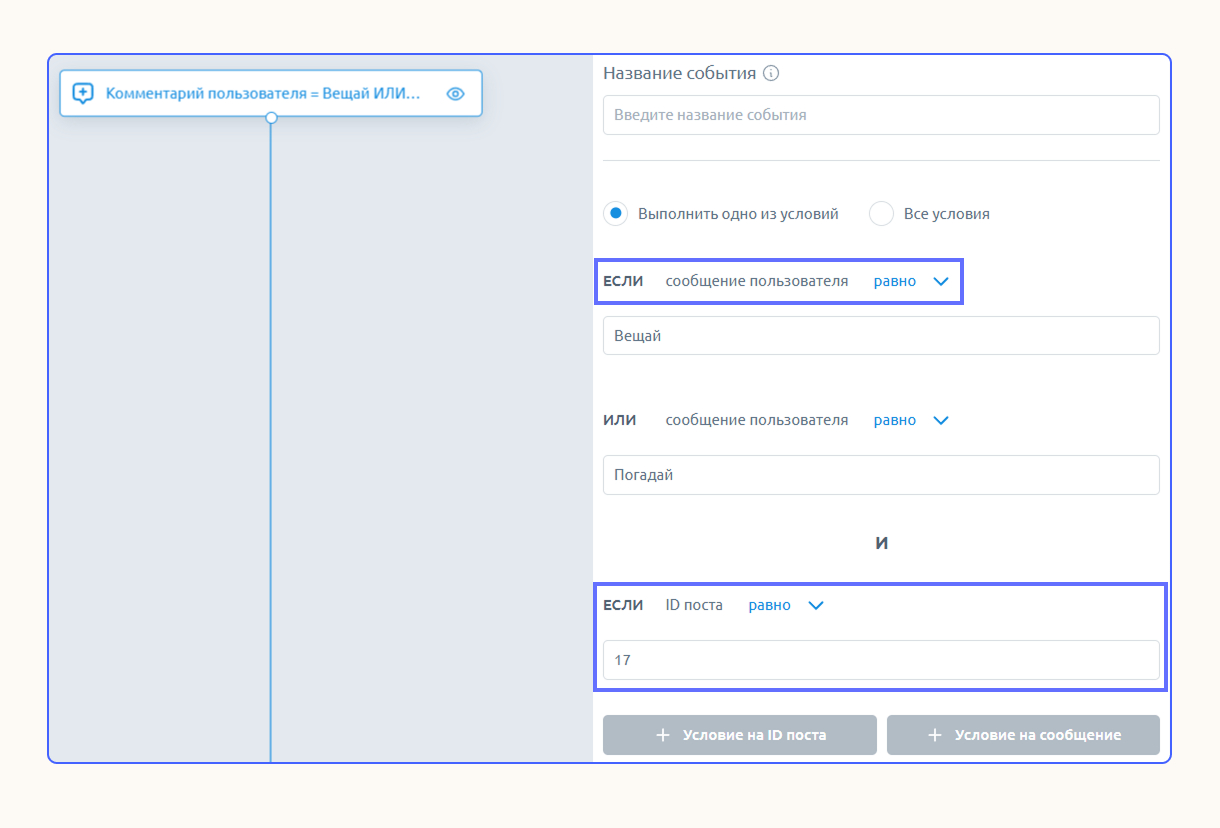Click the comment icon on the trigger block
The height and width of the screenshot is (828, 1220).
click(x=84, y=94)
